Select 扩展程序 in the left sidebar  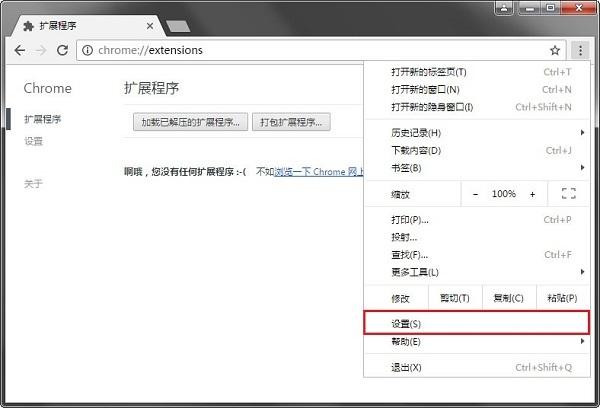(43, 119)
